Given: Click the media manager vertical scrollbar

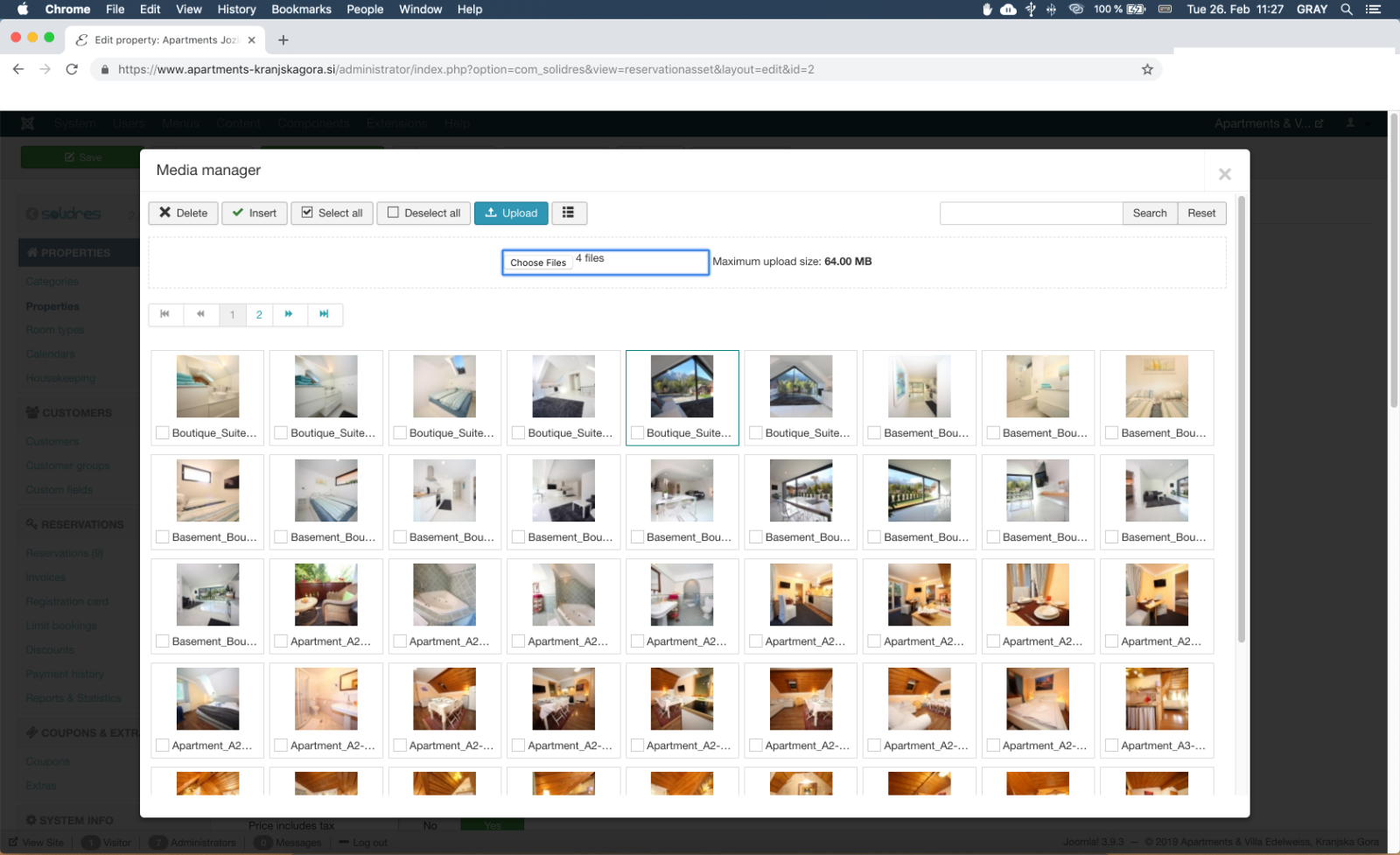Looking at the screenshot, I should pos(1241,420).
